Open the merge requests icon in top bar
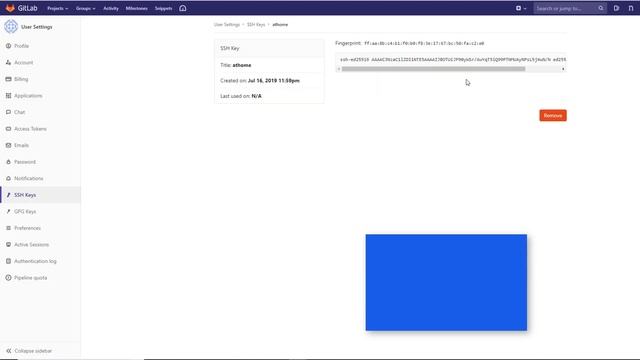The width and height of the screenshot is (640, 360). click(631, 8)
